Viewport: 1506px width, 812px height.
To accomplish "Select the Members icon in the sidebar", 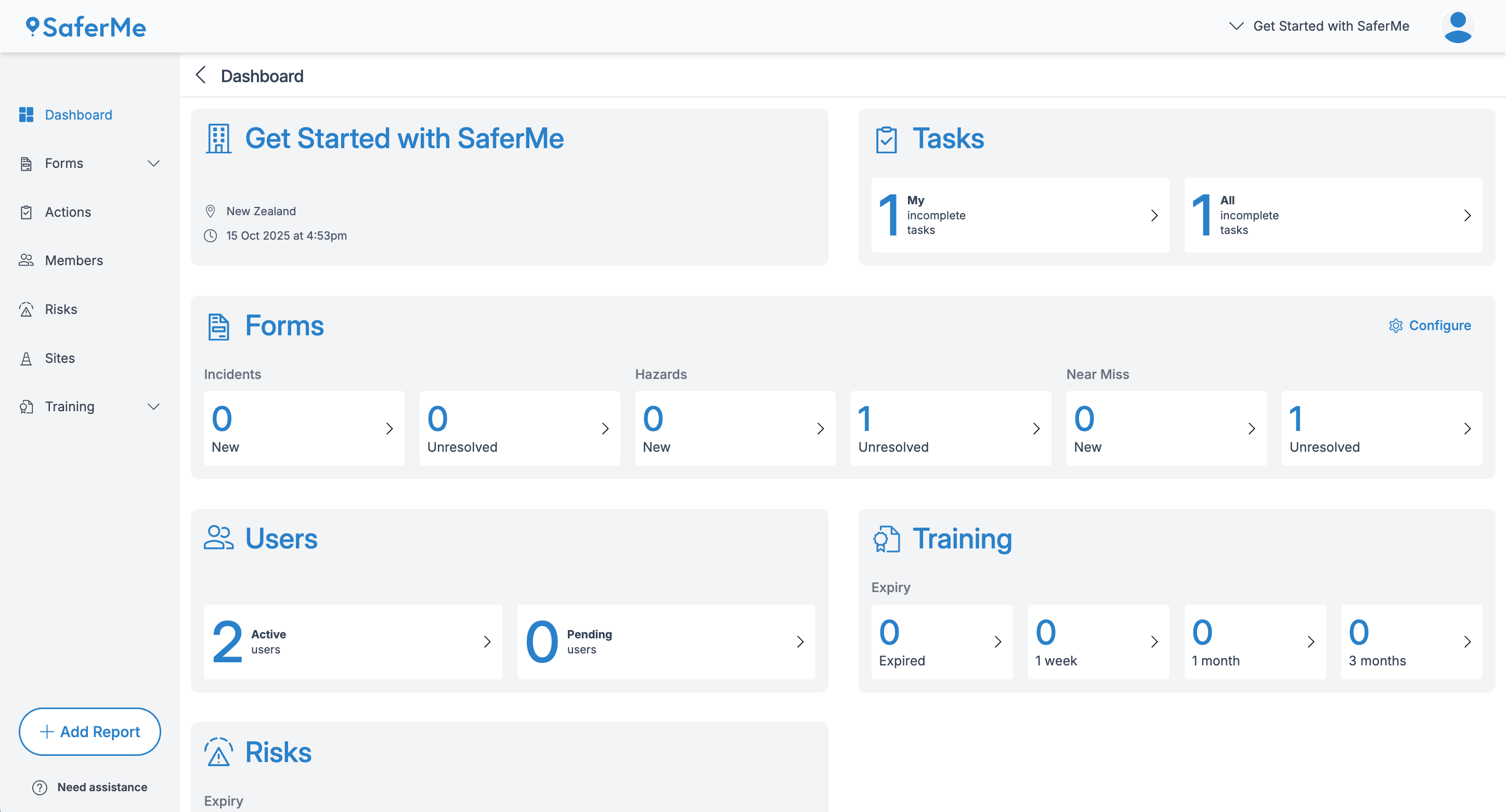I will pyautogui.click(x=27, y=260).
